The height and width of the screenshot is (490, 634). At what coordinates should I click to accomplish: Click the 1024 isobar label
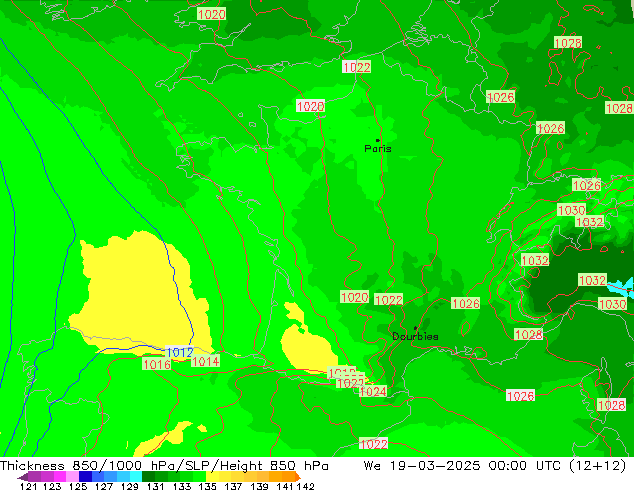tap(372, 392)
